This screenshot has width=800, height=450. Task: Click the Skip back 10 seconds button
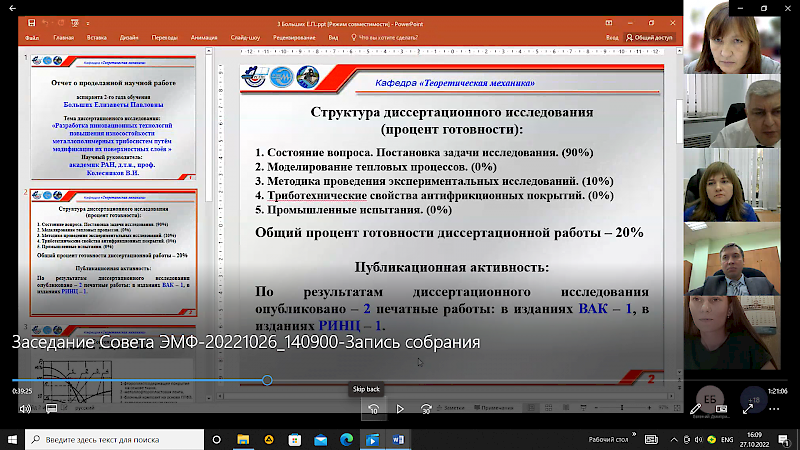372,408
